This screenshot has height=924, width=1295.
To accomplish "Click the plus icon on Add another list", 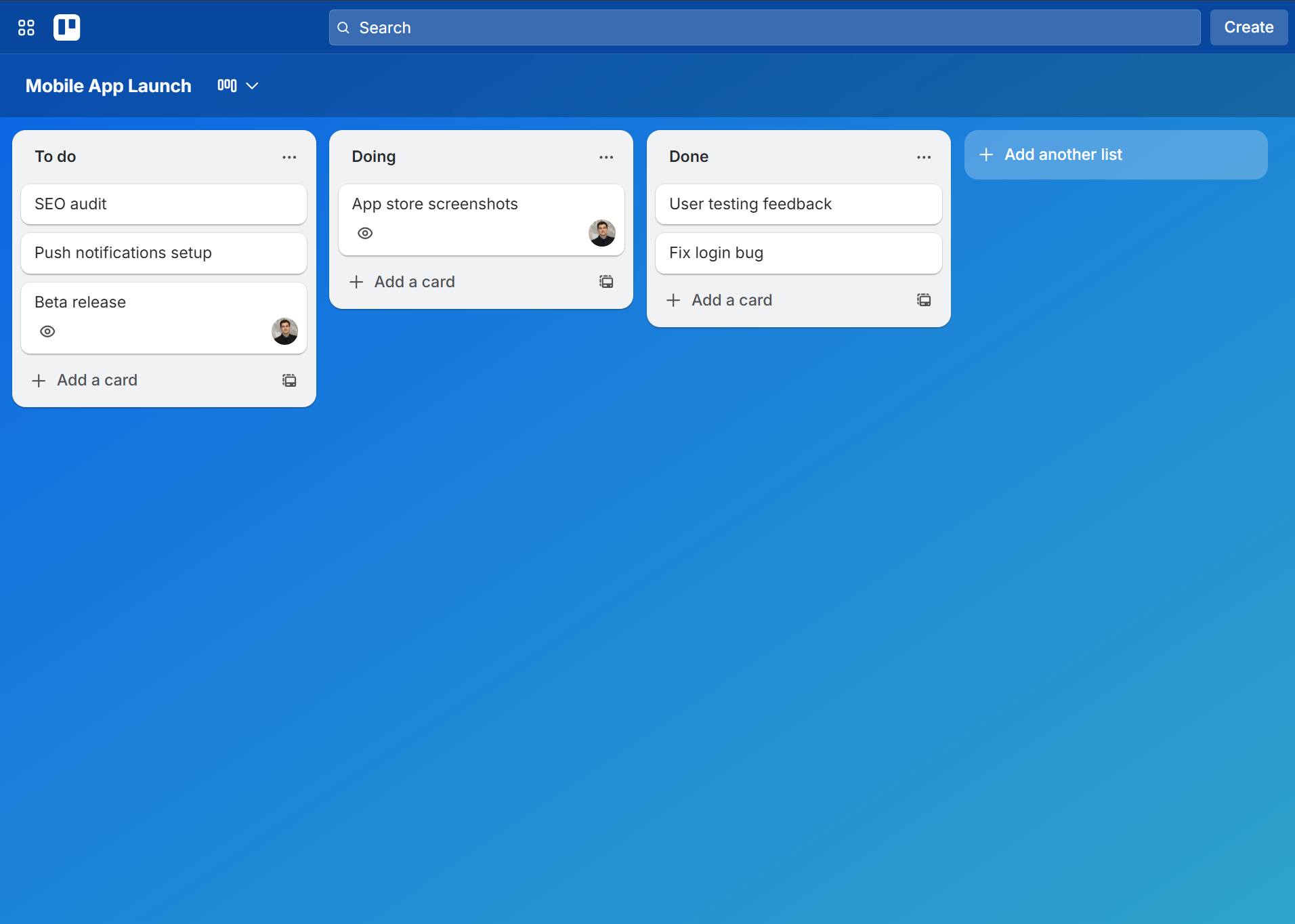I will tap(985, 154).
